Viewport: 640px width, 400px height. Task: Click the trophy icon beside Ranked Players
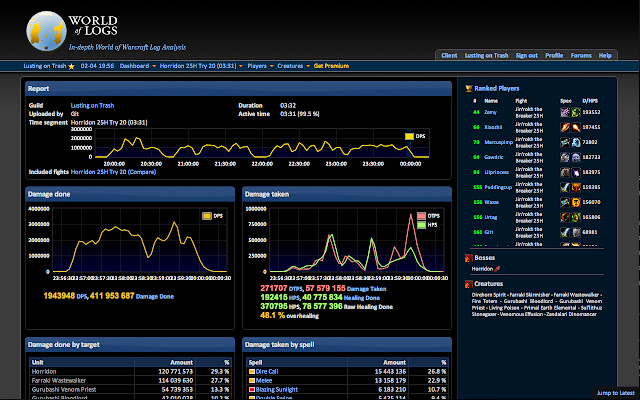point(469,88)
